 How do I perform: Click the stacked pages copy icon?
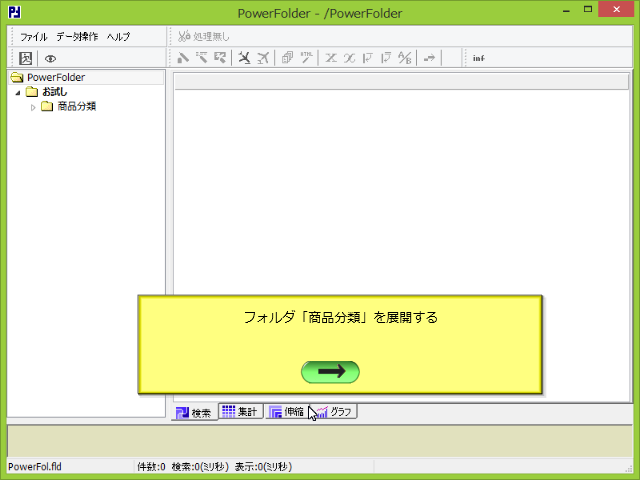pos(288,58)
